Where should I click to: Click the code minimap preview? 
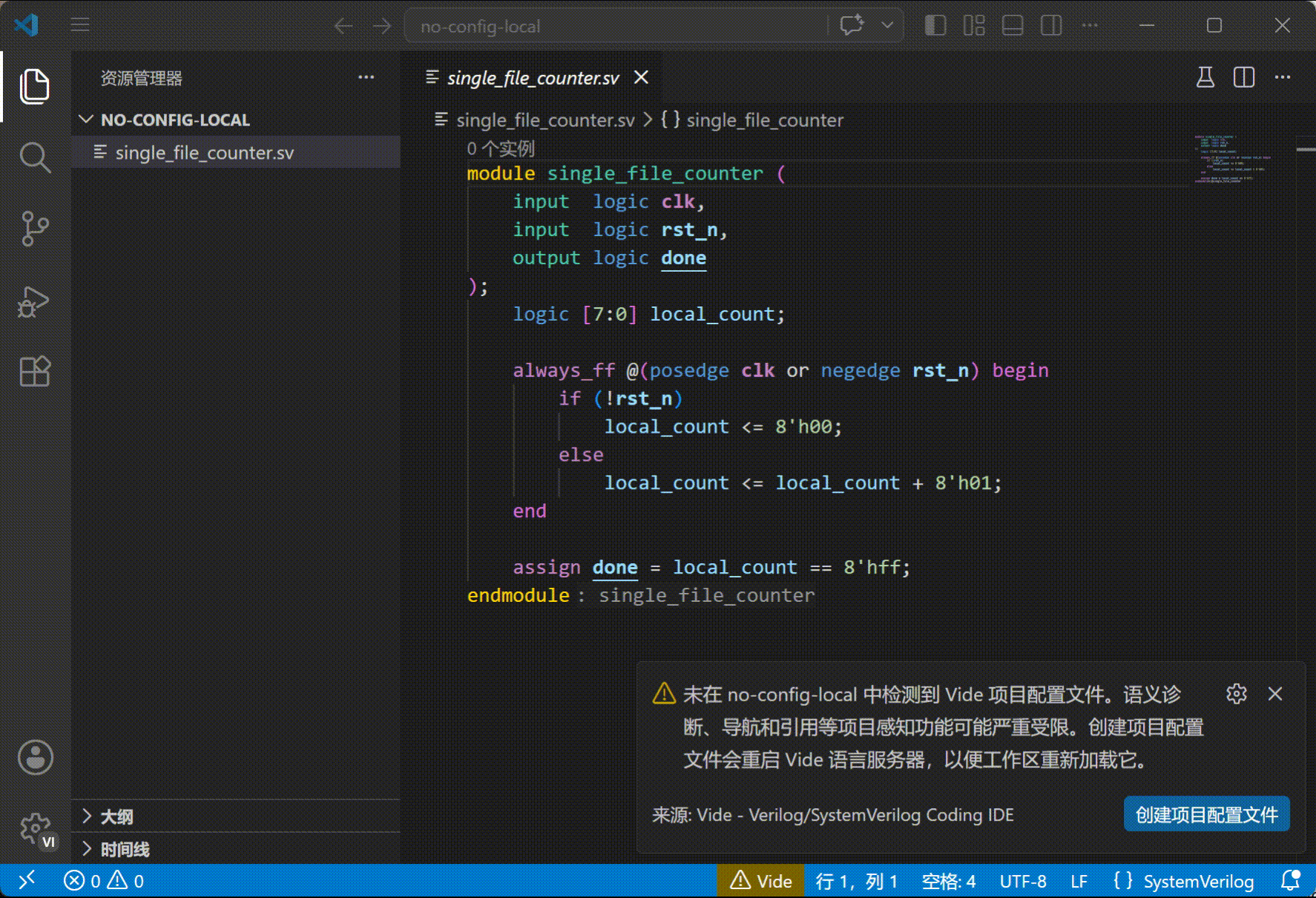[x=1232, y=159]
